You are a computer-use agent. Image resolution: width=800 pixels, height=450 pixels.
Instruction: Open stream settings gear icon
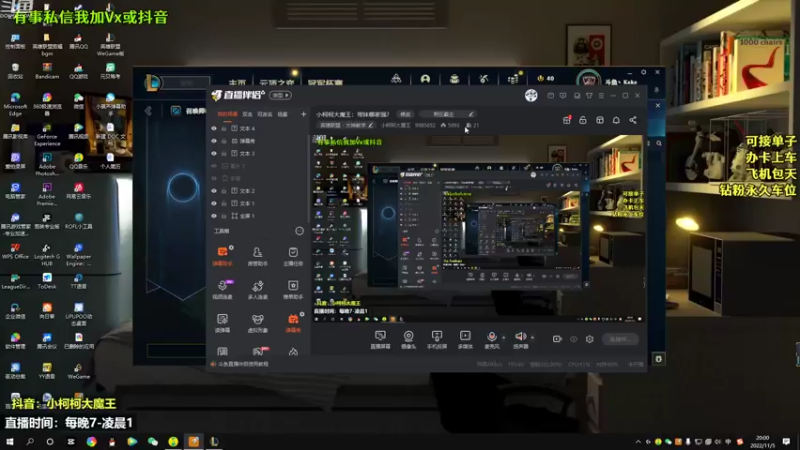(590, 339)
